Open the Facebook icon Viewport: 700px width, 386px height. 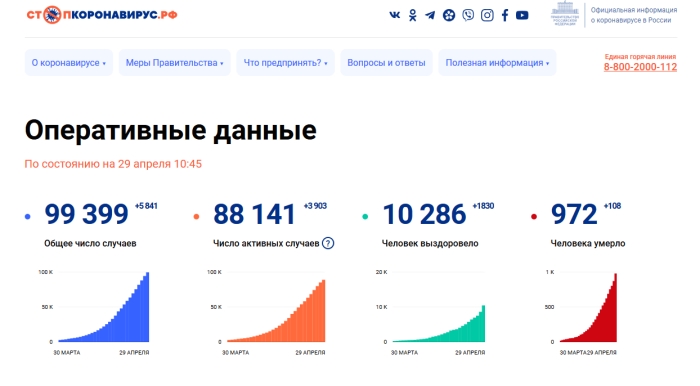(505, 15)
